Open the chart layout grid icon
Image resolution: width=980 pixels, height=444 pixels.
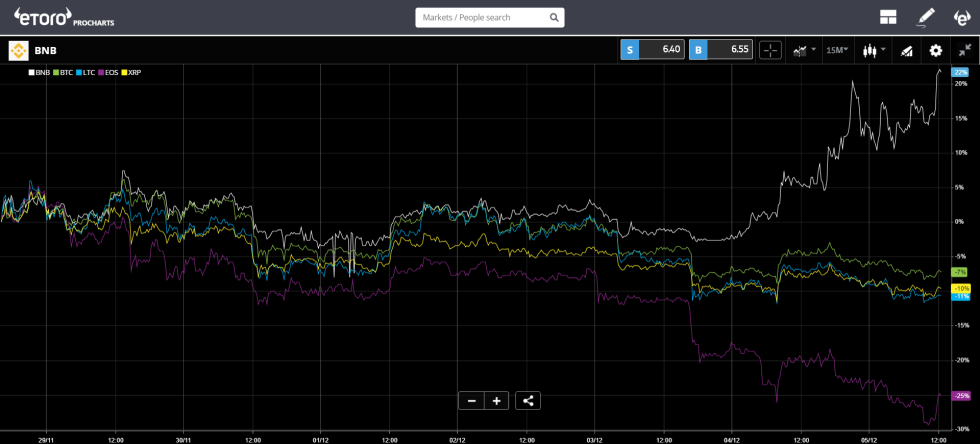pyautogui.click(x=888, y=17)
